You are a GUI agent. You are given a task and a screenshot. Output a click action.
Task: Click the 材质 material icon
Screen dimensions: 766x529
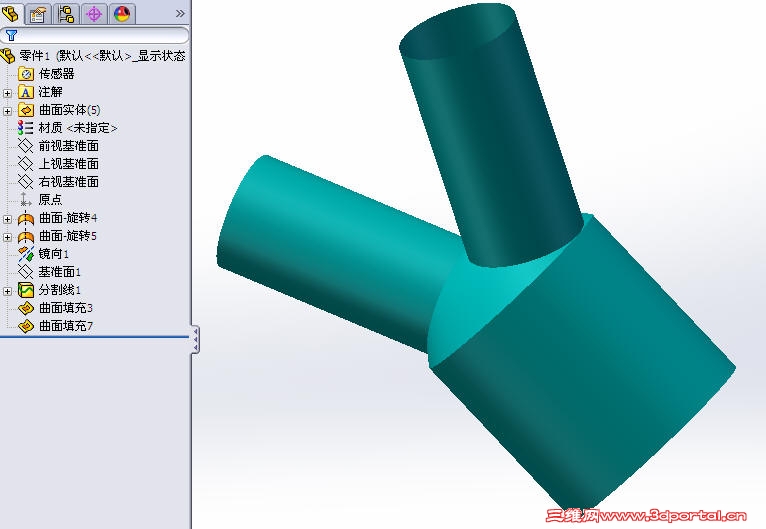coord(25,128)
